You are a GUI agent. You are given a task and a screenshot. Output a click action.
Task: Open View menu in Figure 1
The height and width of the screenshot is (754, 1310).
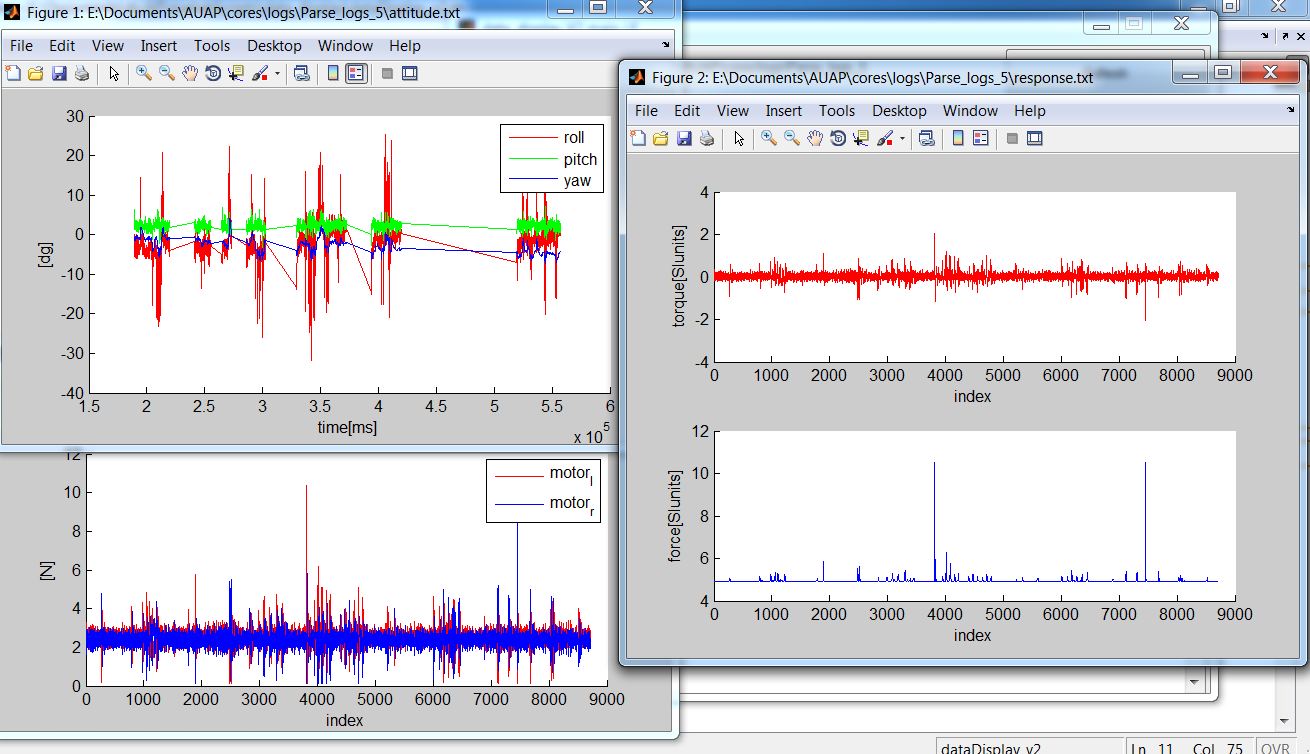point(108,46)
